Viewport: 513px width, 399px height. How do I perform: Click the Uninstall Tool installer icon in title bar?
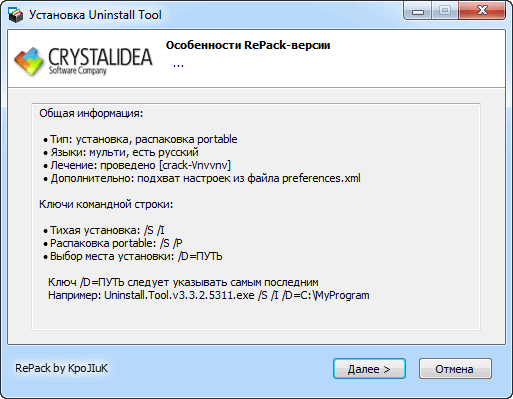click(15, 15)
